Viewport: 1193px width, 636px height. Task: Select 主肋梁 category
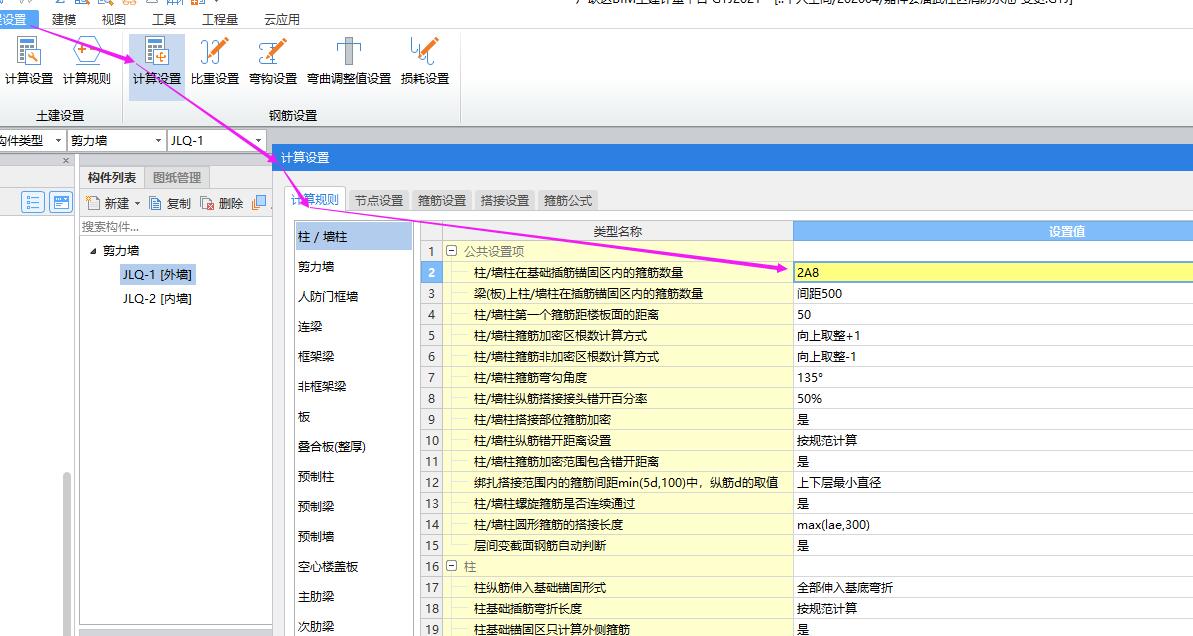354,596
